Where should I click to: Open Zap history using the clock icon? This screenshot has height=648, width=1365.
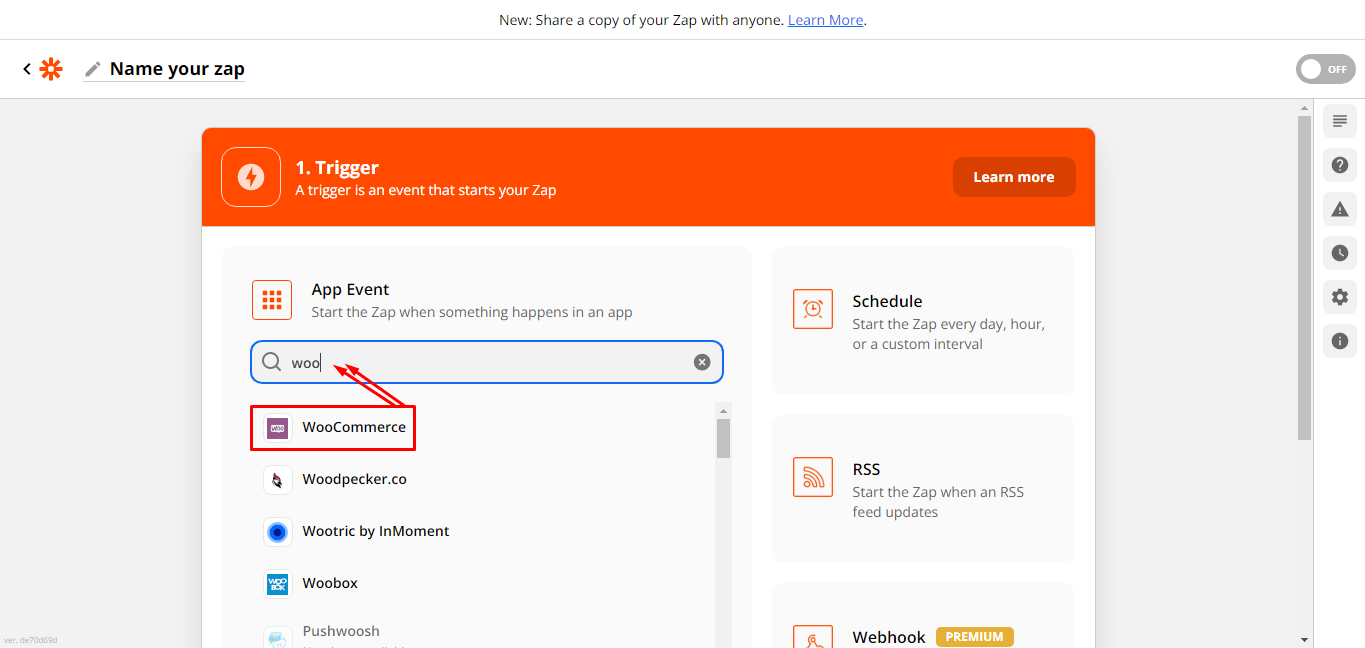tap(1339, 253)
